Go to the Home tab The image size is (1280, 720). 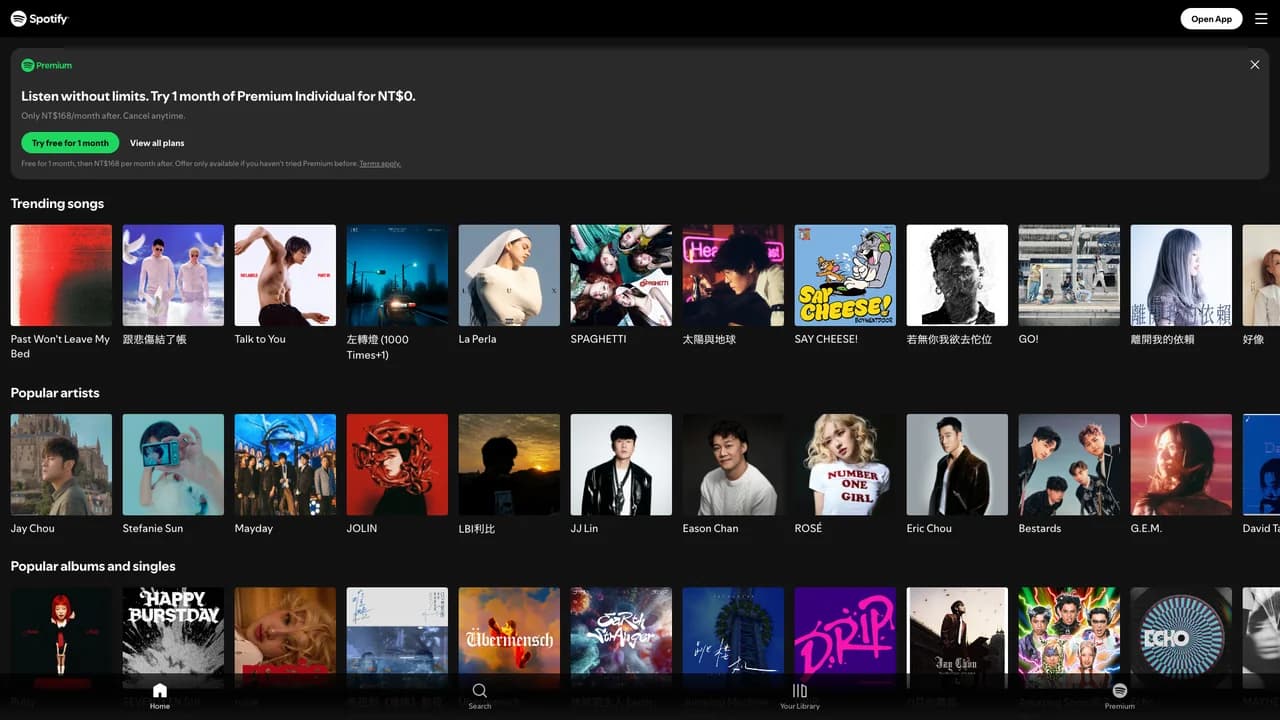pyautogui.click(x=160, y=696)
